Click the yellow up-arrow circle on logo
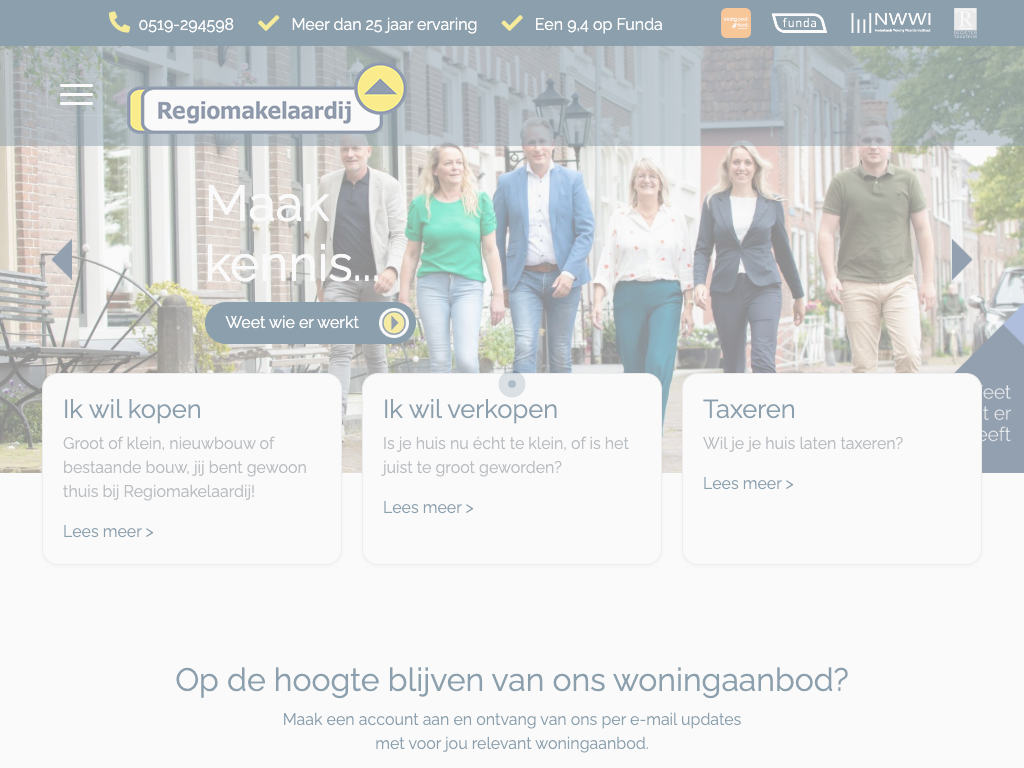This screenshot has width=1024, height=768. (x=380, y=89)
